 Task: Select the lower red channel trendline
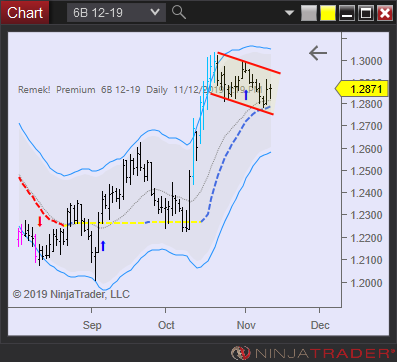tap(242, 104)
